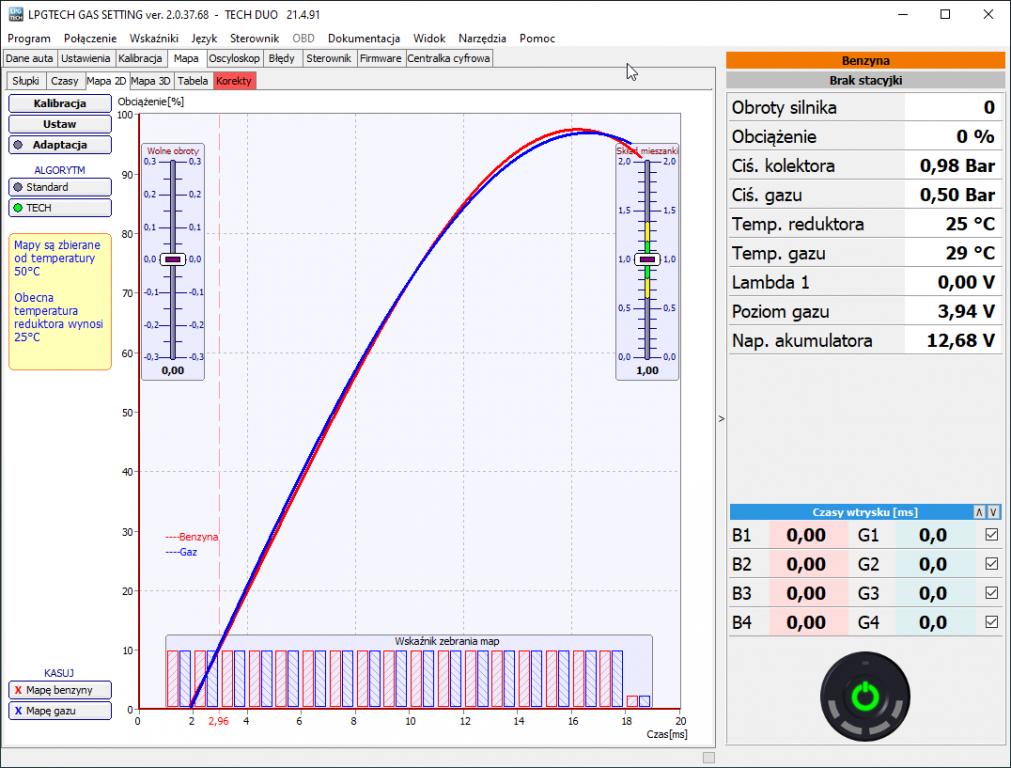The width and height of the screenshot is (1011, 768).
Task: Click the Obroty silnika value field
Action: [x=953, y=107]
